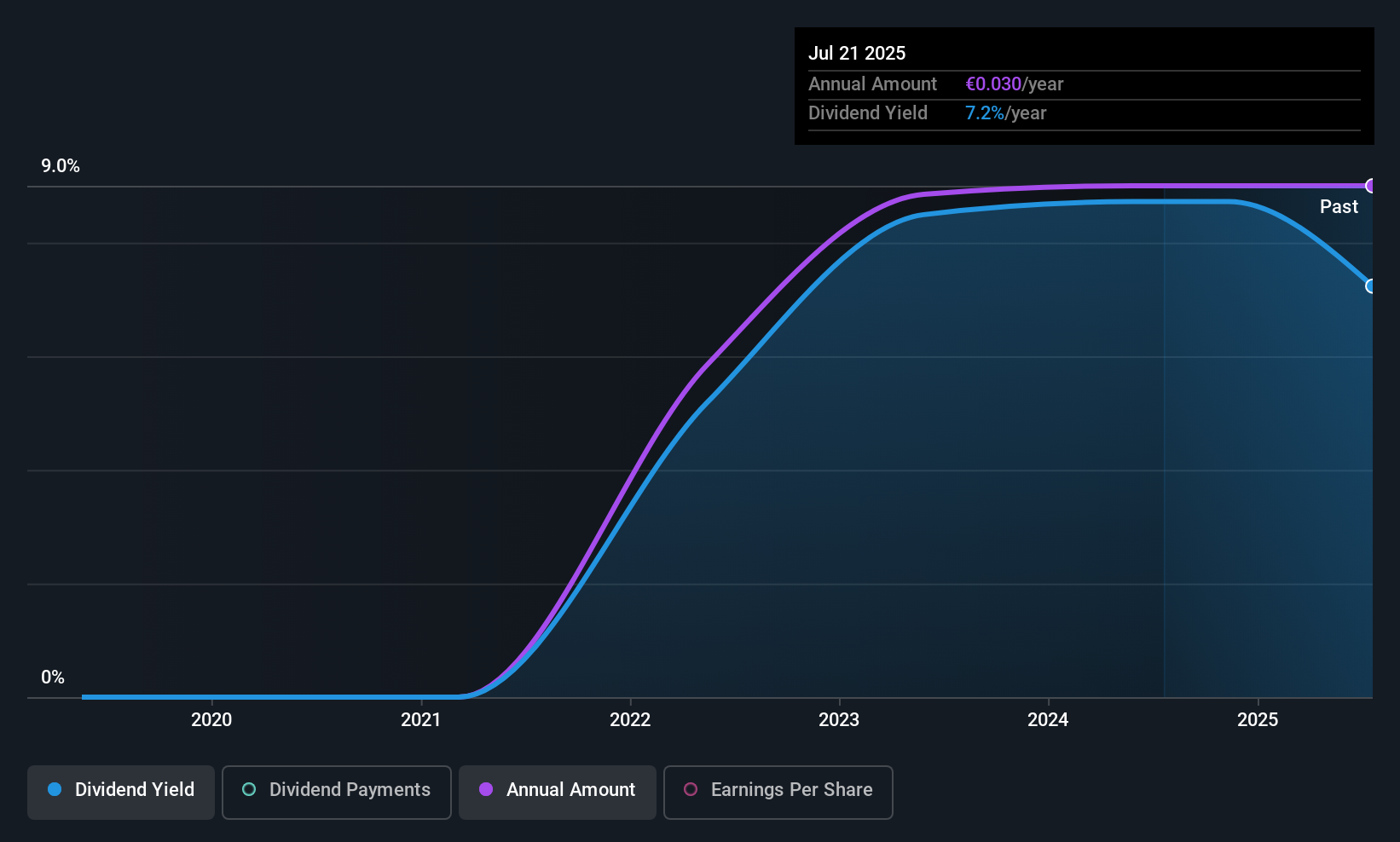This screenshot has height=842, width=1400.
Task: Click the purple Annual Amount legend dot
Action: (x=486, y=789)
